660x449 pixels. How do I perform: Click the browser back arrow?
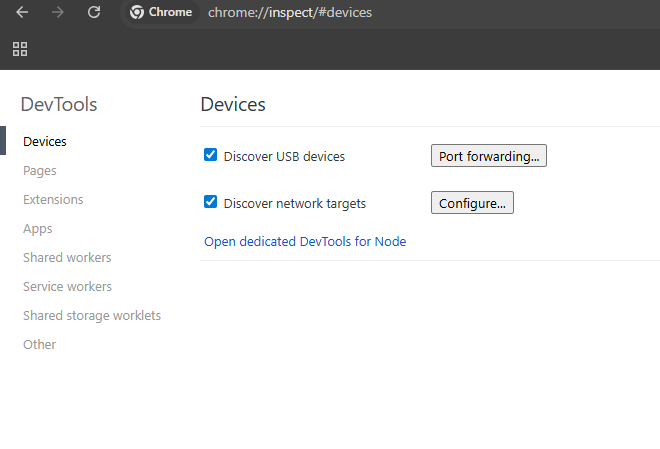(x=22, y=12)
